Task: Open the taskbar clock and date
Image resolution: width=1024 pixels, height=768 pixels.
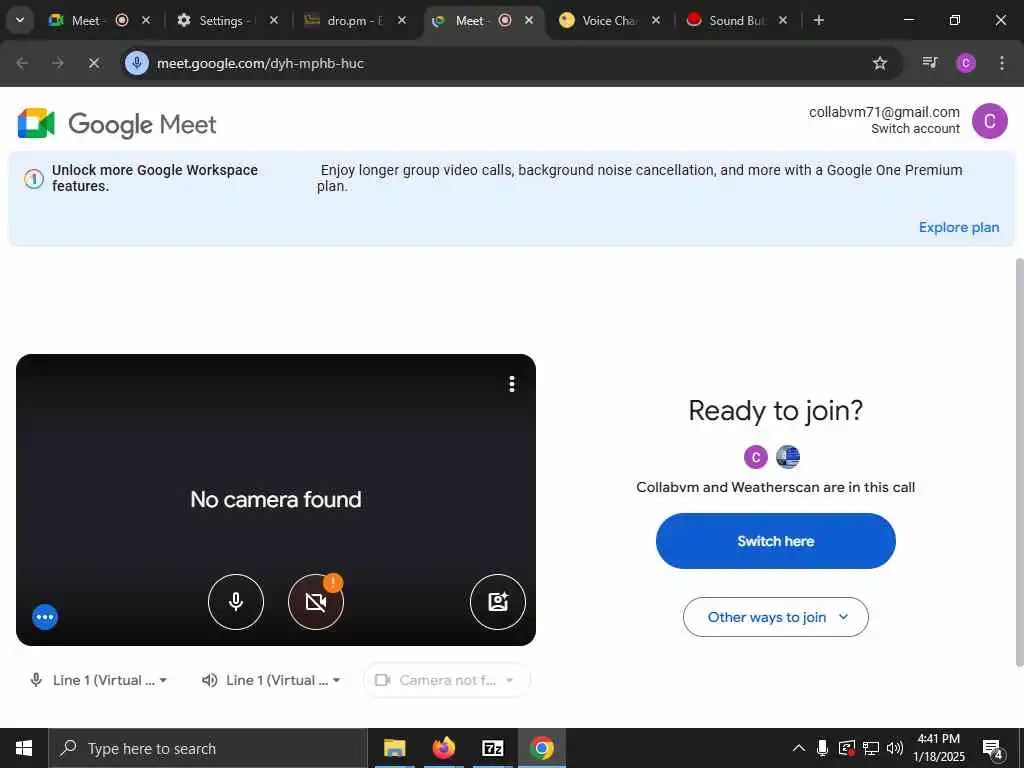Action: point(938,748)
